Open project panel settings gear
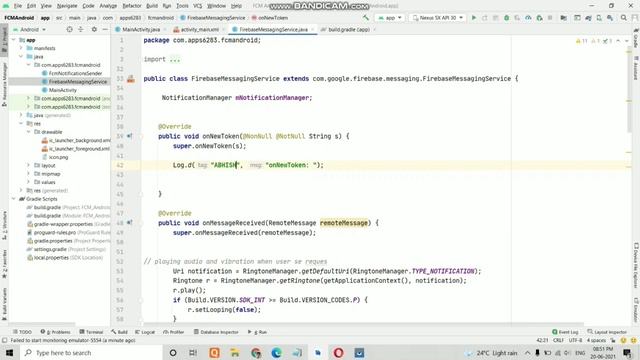 (x=94, y=29)
